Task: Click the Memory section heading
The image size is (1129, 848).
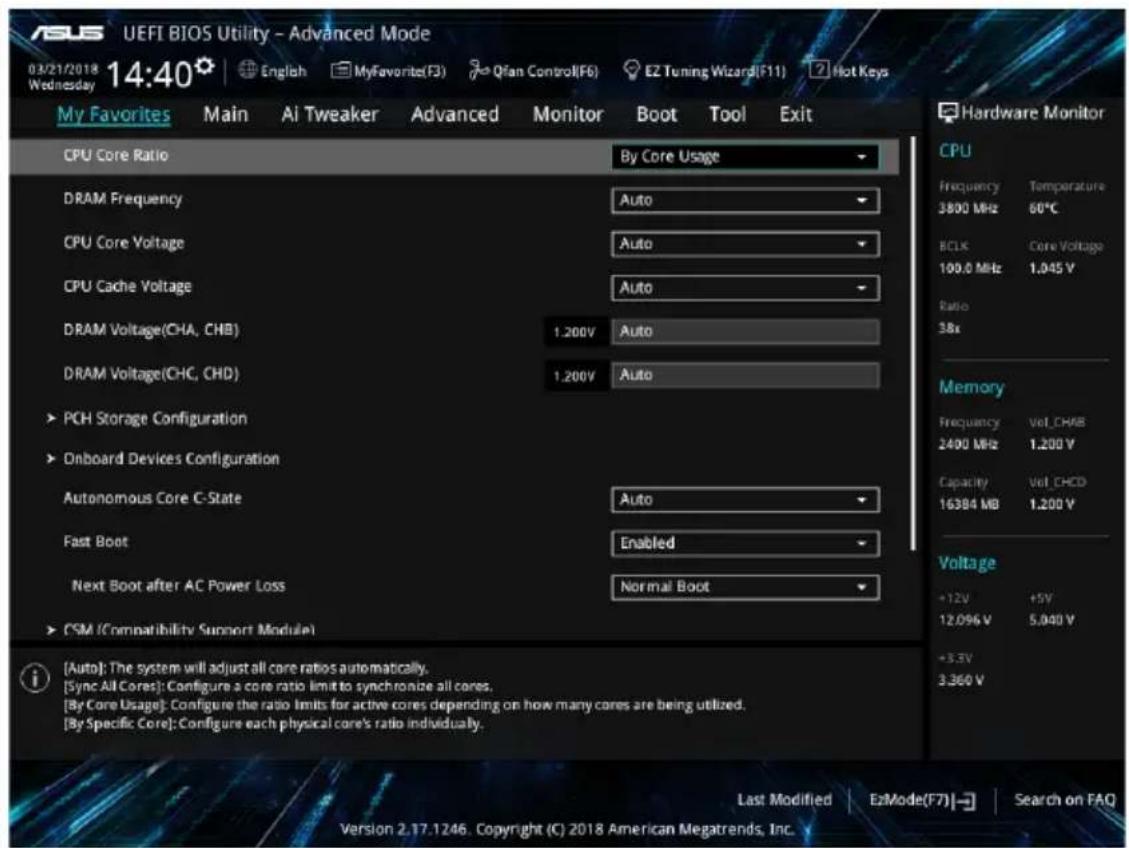Action: point(971,387)
